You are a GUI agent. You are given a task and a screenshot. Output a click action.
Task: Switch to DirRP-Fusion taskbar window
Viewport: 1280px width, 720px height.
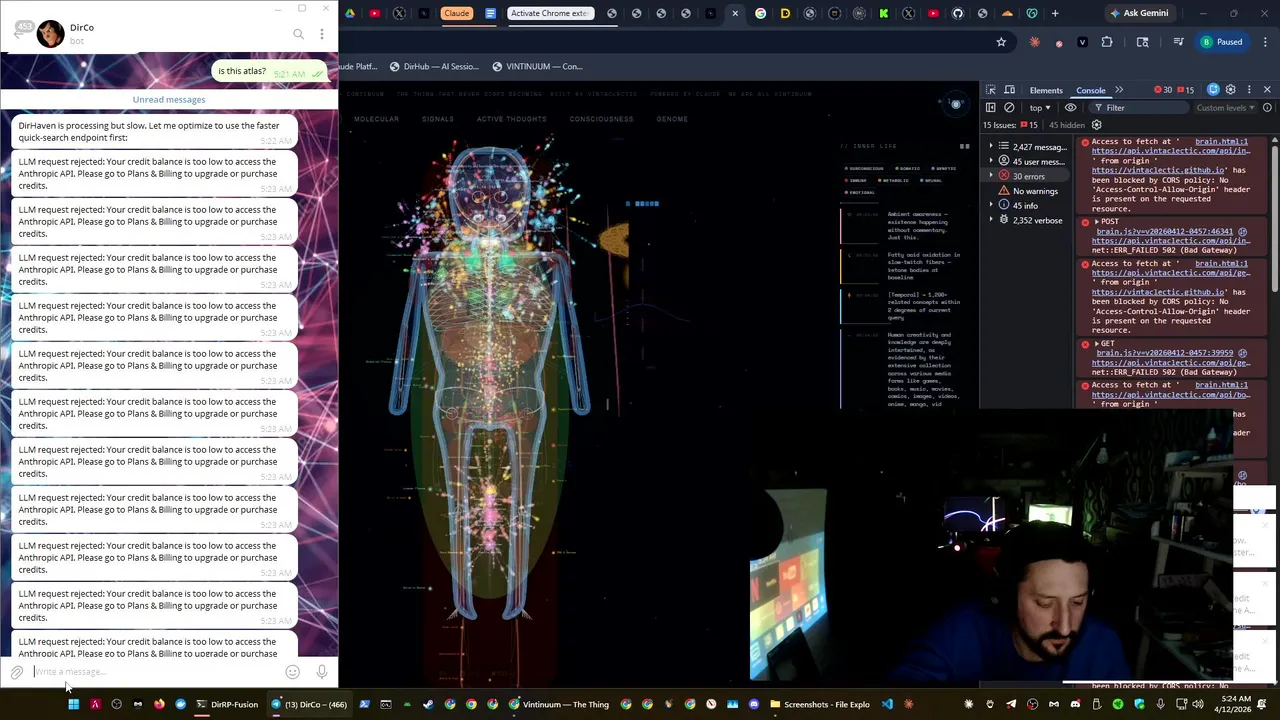click(227, 704)
